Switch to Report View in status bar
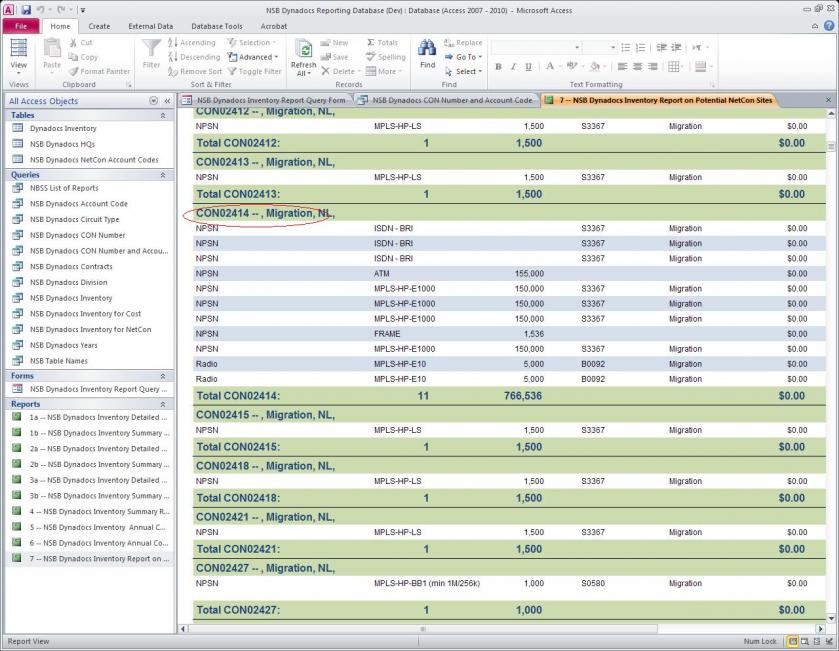This screenshot has width=839, height=651. (793, 641)
